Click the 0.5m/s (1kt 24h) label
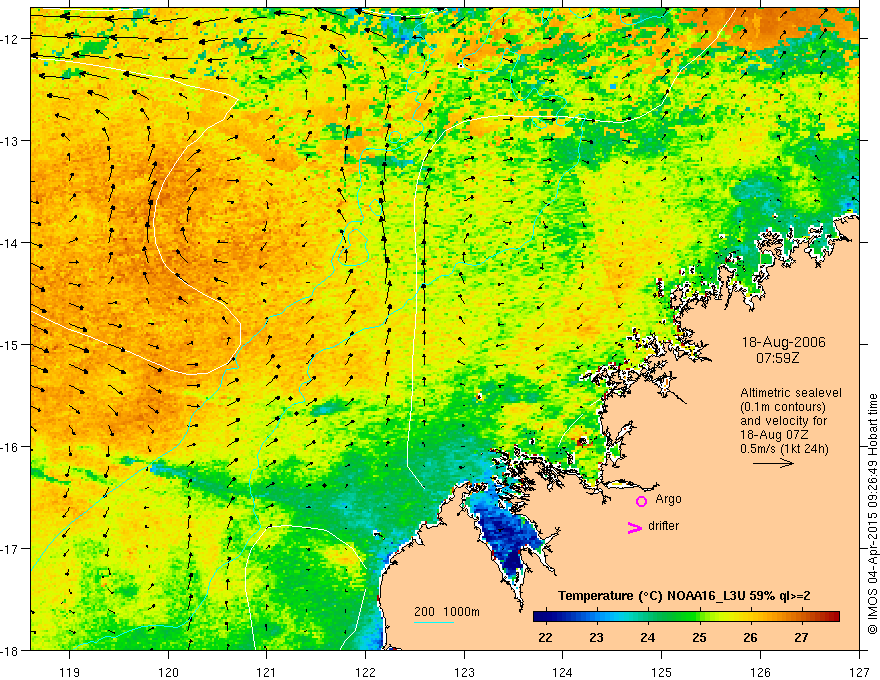880x680 pixels. click(784, 448)
